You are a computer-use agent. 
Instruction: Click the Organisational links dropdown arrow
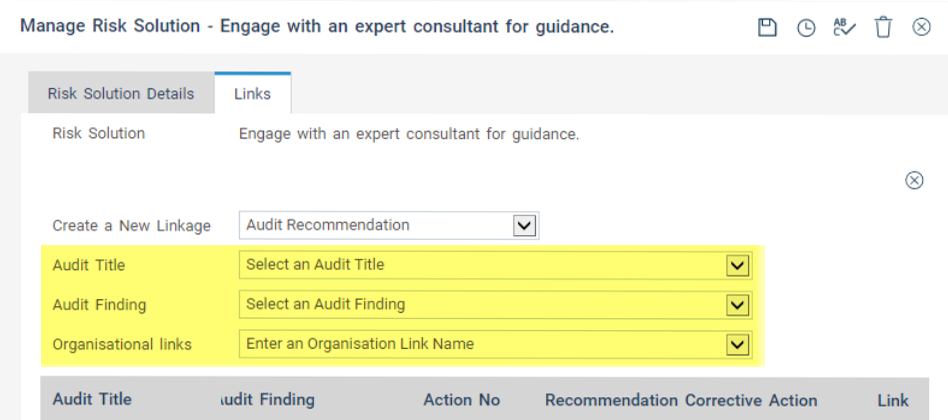tap(738, 344)
